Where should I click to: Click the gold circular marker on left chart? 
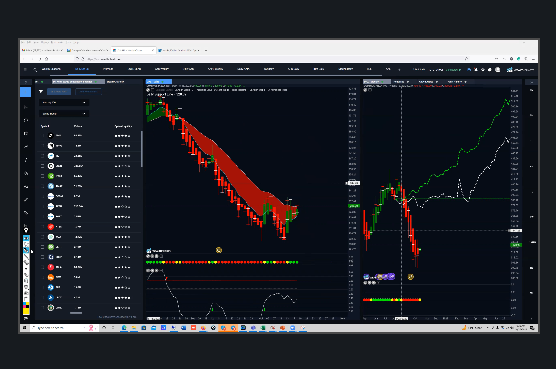219,250
